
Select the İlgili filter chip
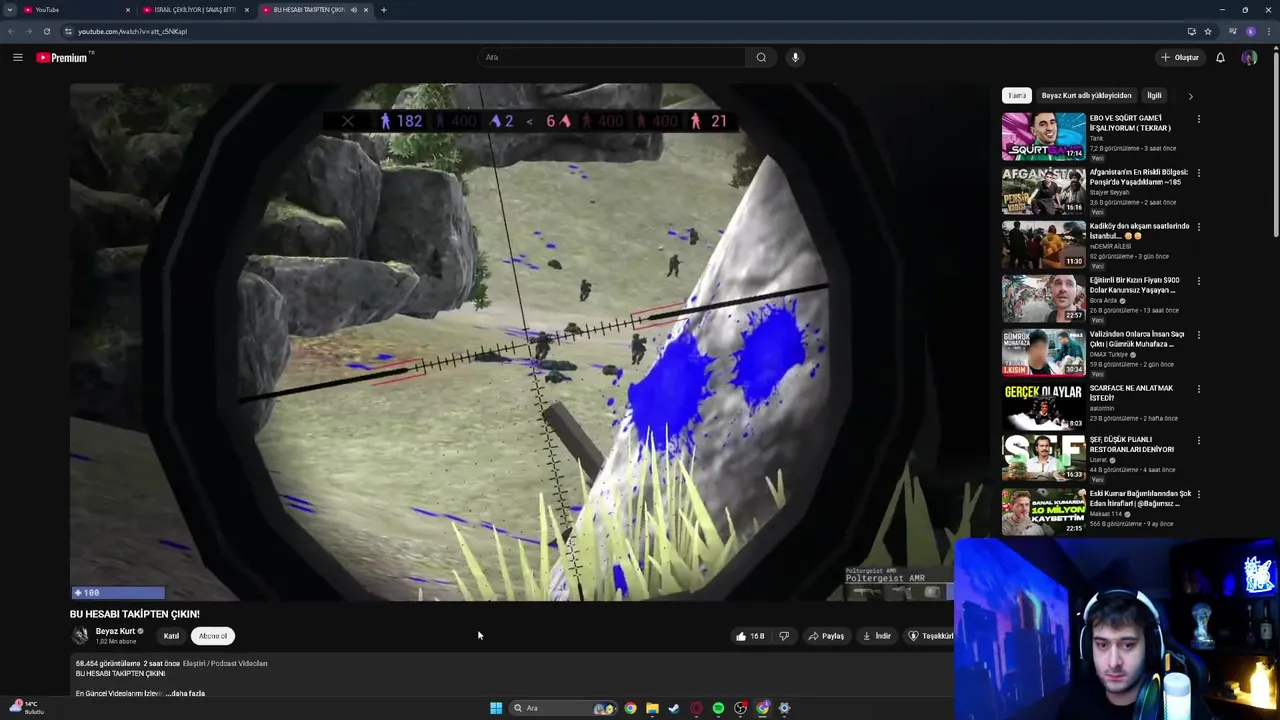1154,96
